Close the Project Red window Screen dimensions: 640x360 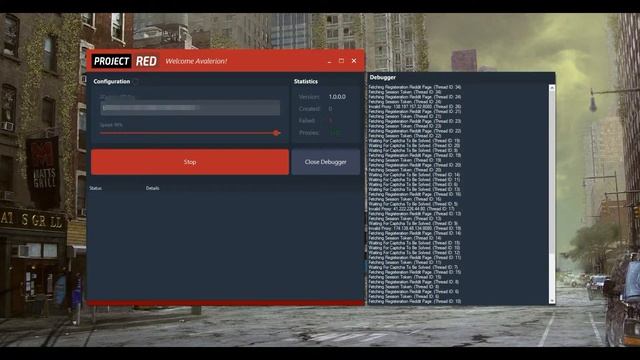(354, 61)
